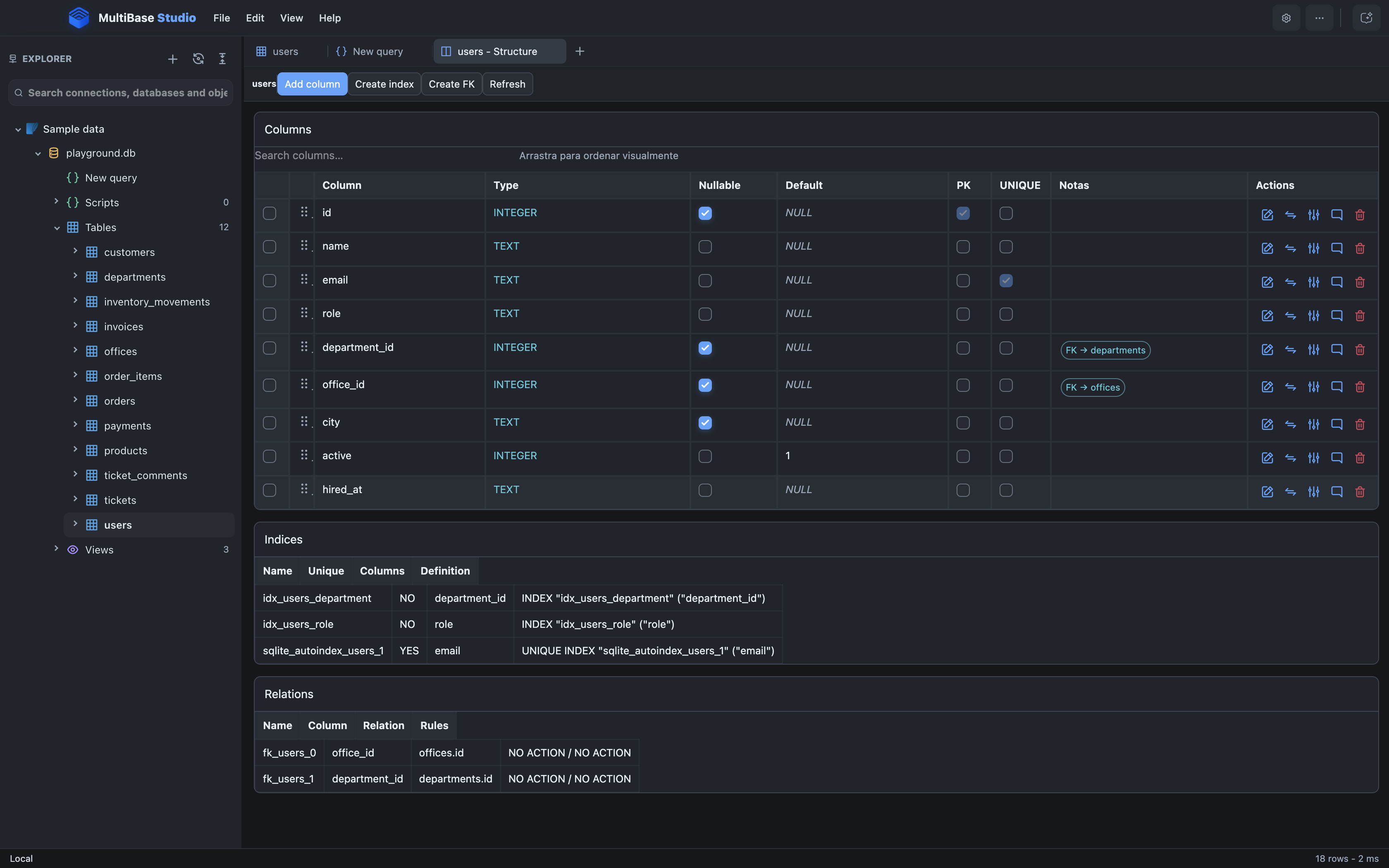Viewport: 1389px width, 868px height.
Task: Click the MultiBase Studio logo icon
Action: (79, 18)
